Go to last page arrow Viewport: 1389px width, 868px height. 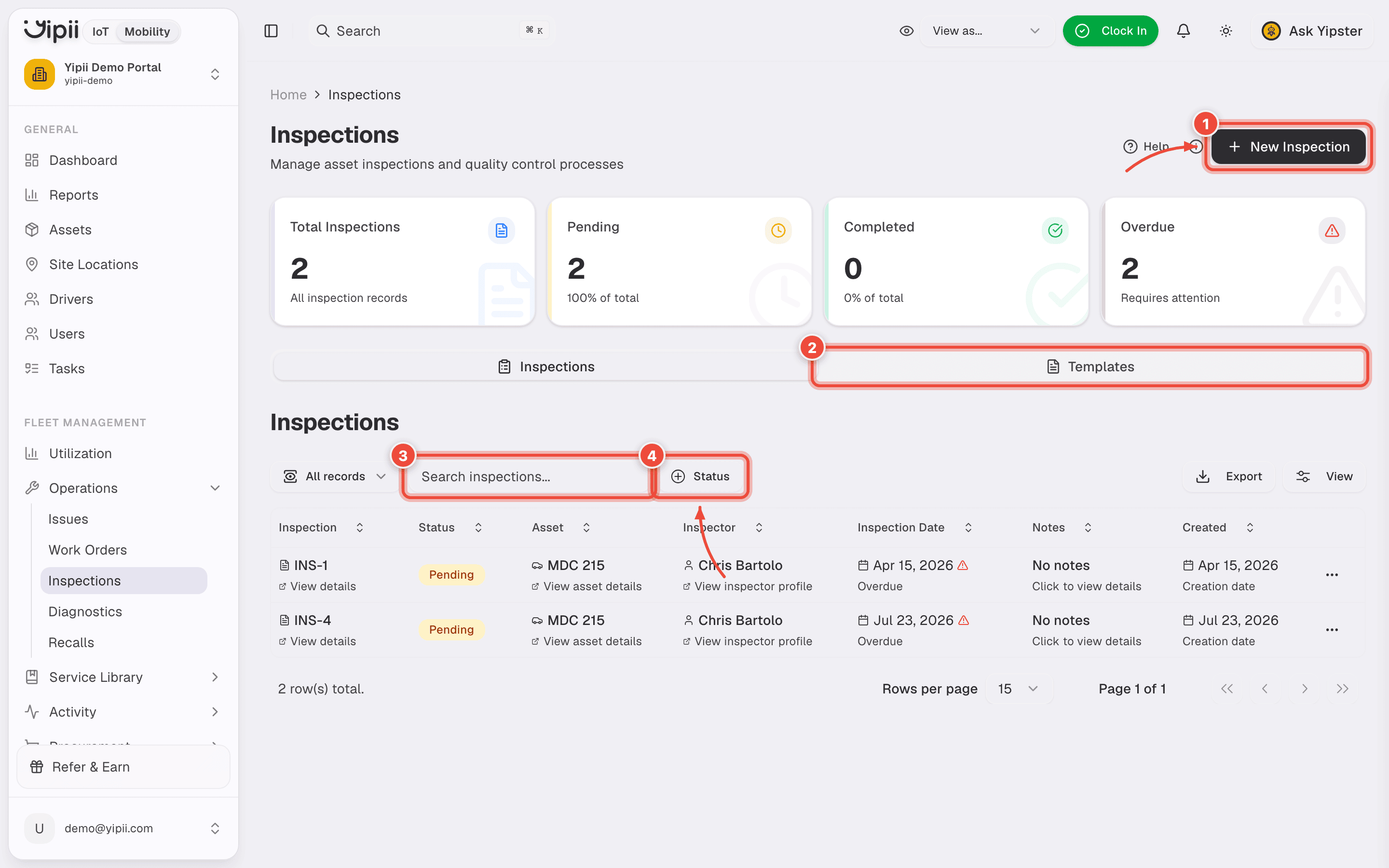coord(1342,689)
